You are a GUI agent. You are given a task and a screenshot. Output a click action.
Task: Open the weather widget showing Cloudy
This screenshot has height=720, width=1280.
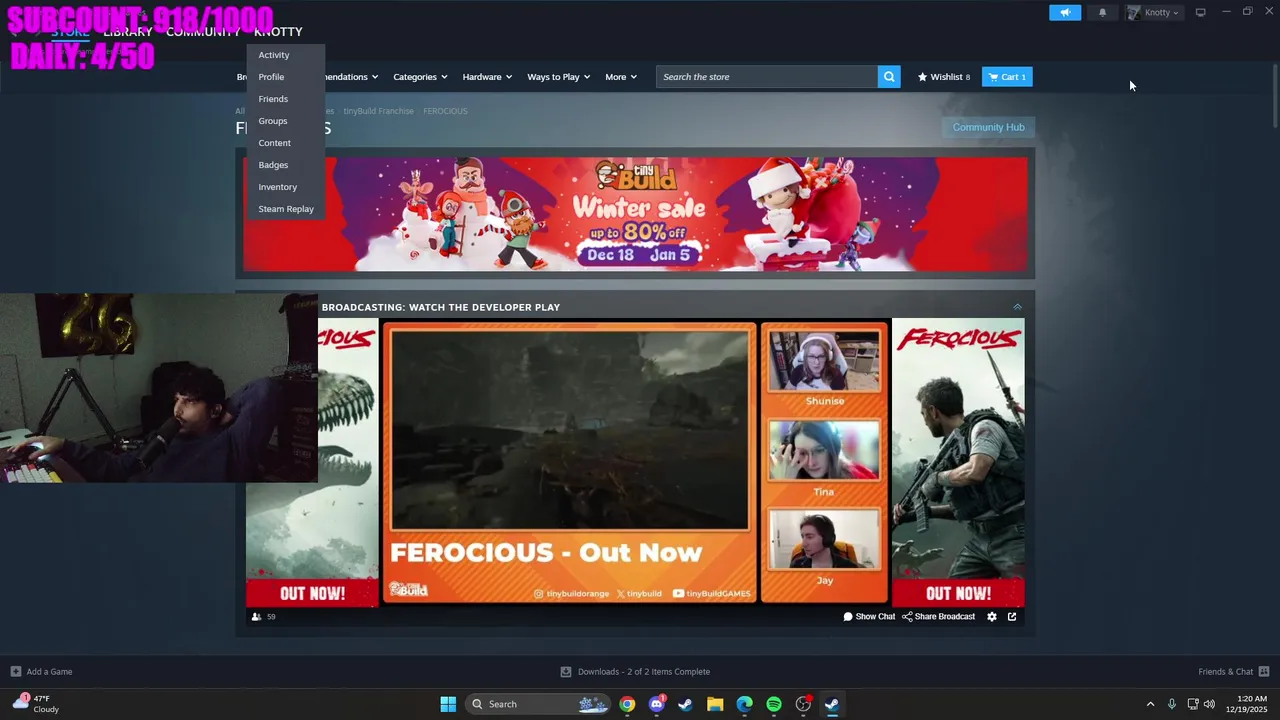(36, 704)
